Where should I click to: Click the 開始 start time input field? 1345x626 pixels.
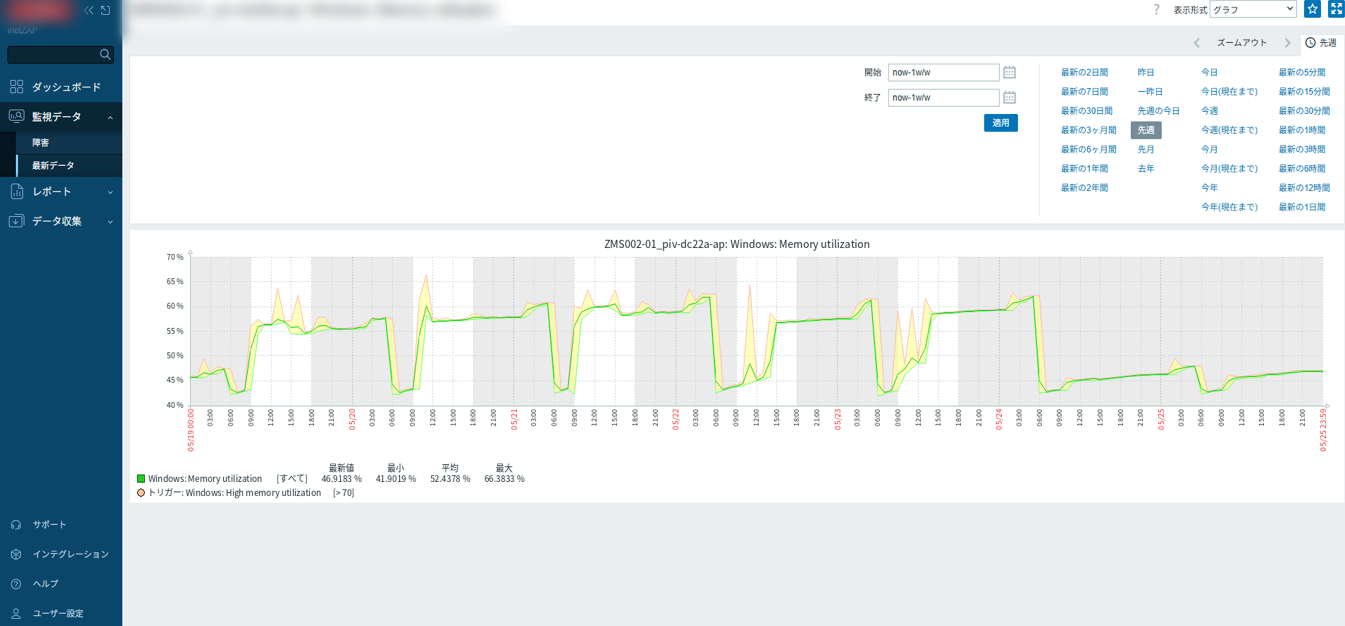coord(943,73)
